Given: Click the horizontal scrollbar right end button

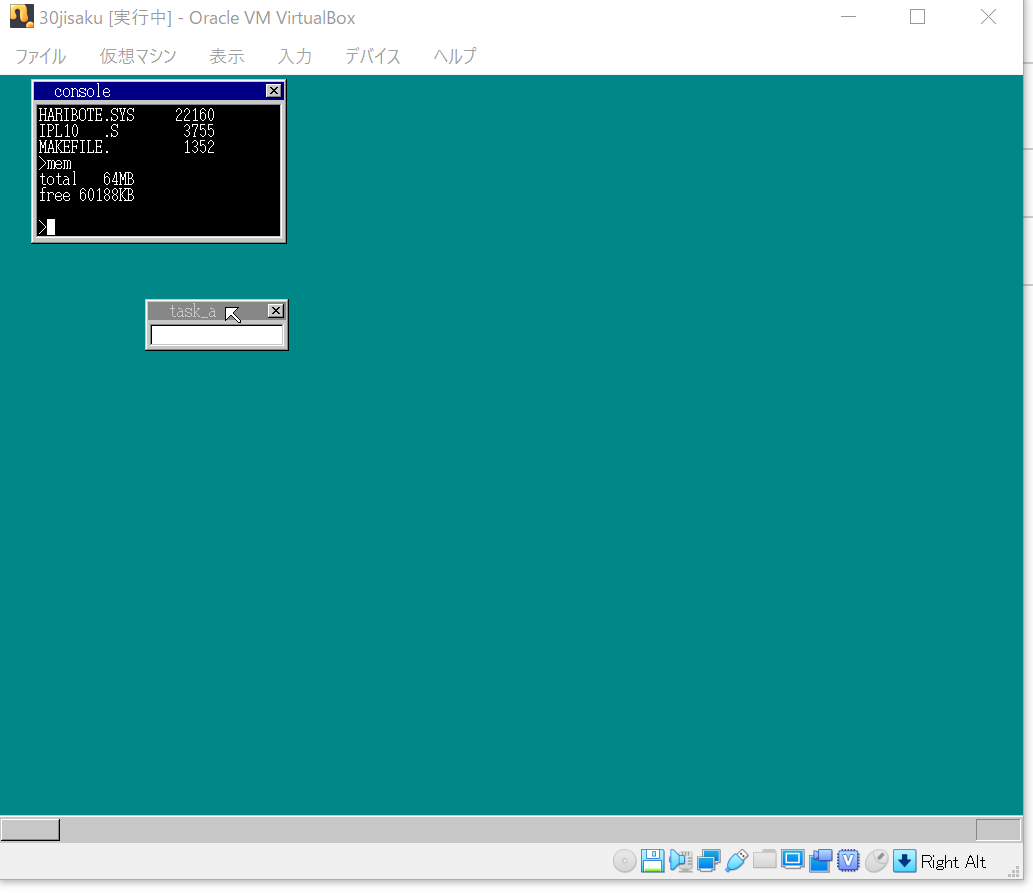Looking at the screenshot, I should click(998, 830).
